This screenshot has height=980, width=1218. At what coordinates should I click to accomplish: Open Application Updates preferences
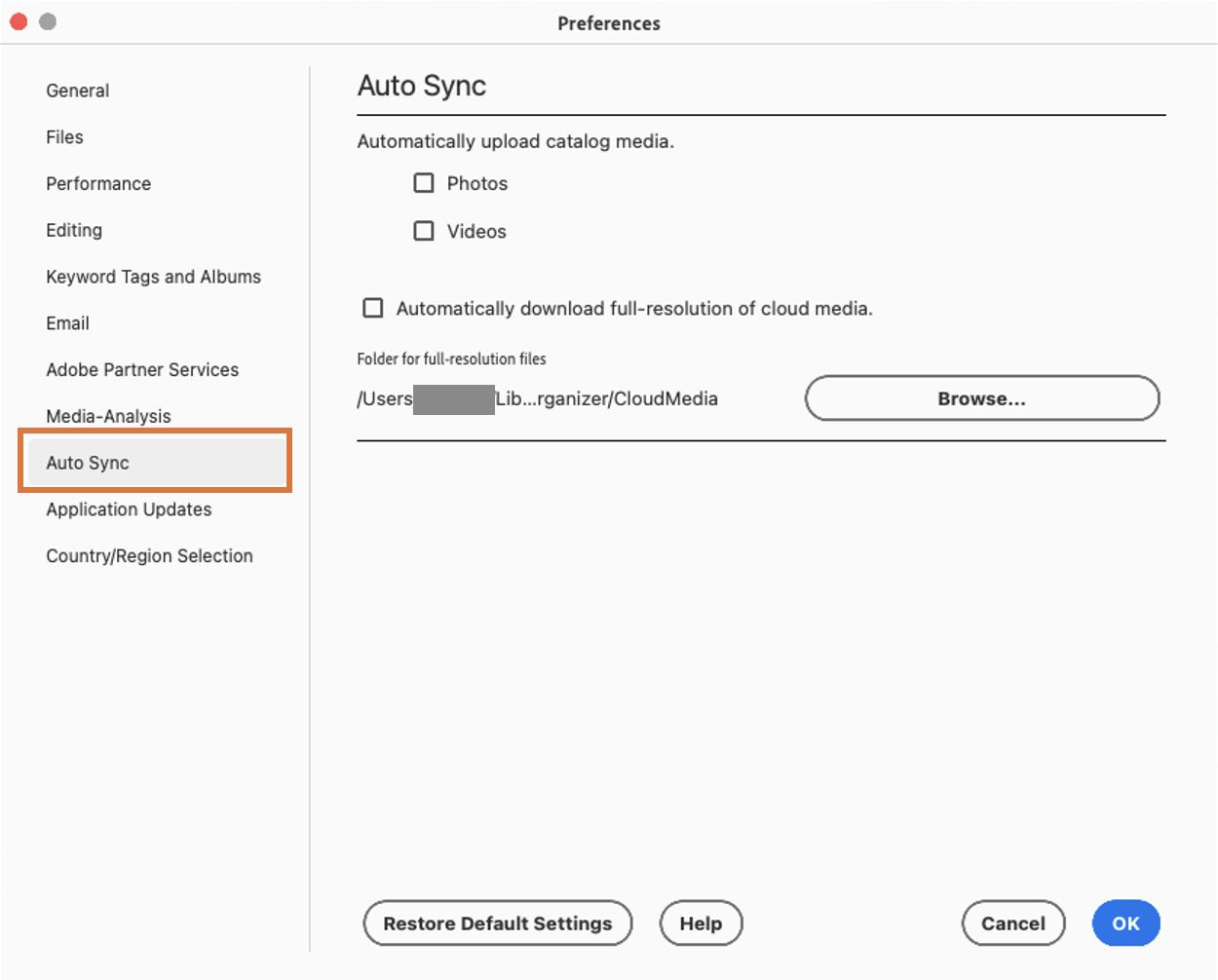point(128,509)
